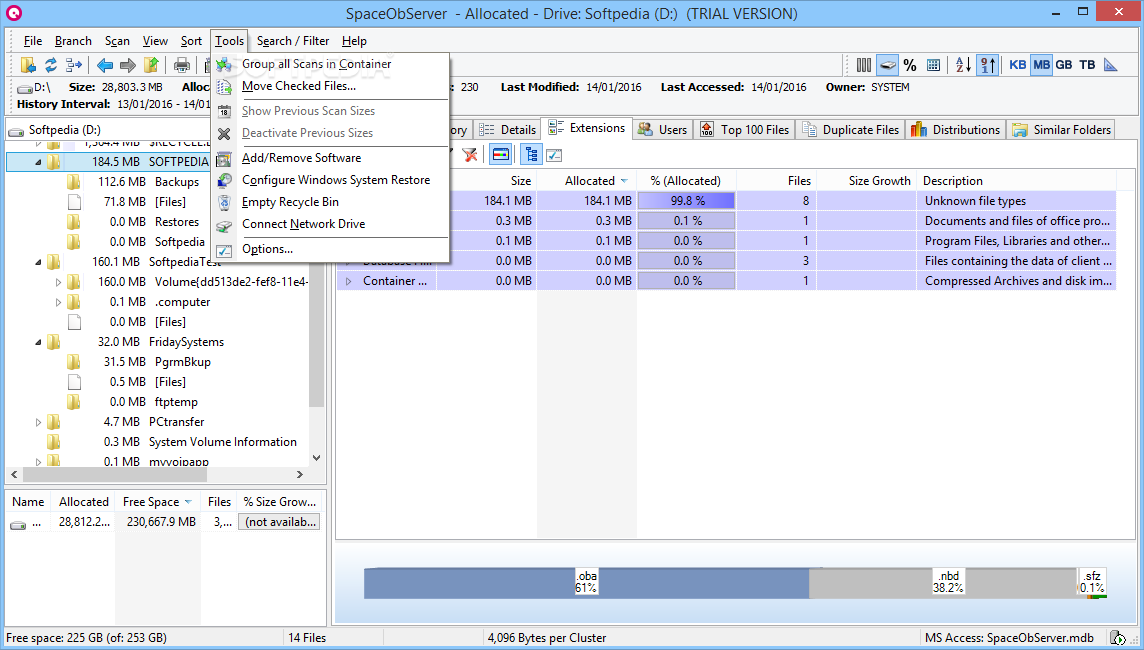
Task: Open the Details tab
Action: (x=508, y=130)
